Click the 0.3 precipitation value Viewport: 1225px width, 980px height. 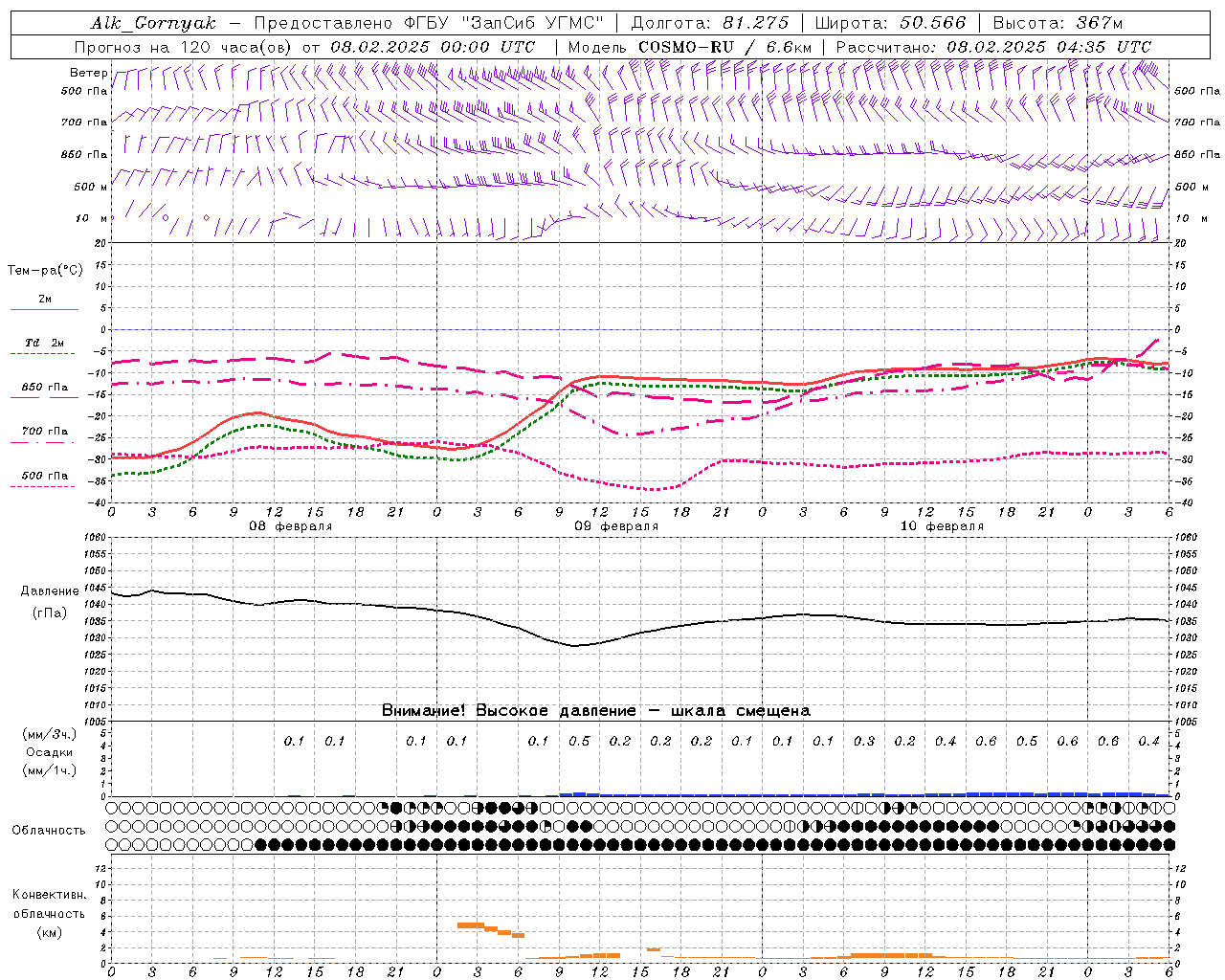pos(864,742)
